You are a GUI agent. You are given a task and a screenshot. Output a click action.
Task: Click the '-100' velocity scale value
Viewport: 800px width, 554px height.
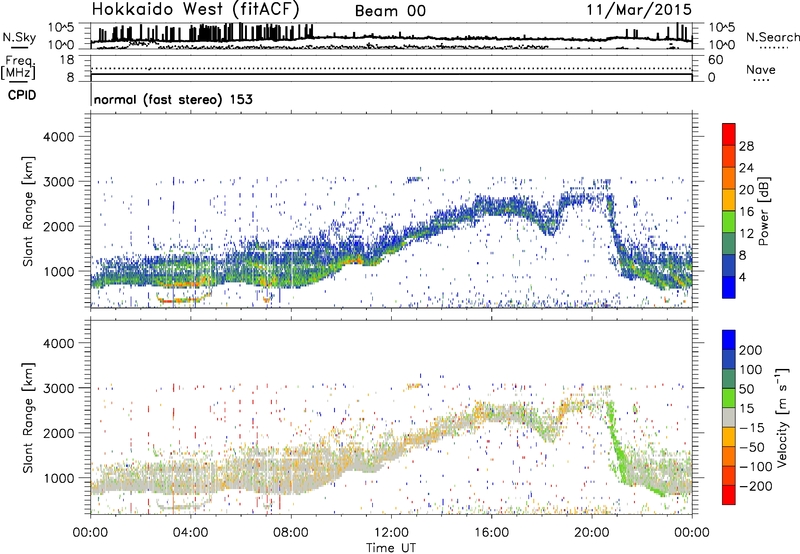(x=756, y=467)
